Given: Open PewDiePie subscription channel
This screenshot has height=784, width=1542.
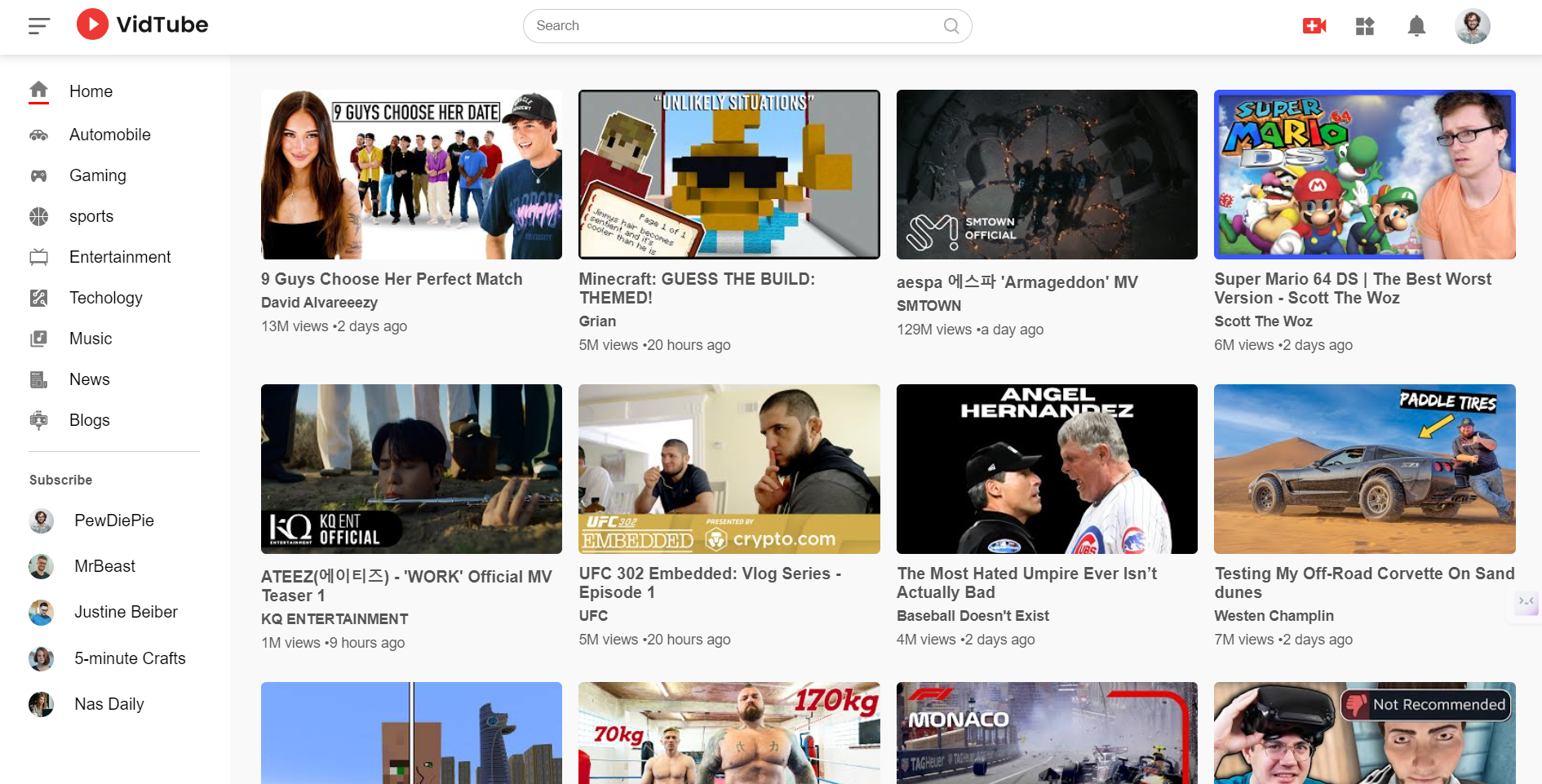Looking at the screenshot, I should pos(113,520).
